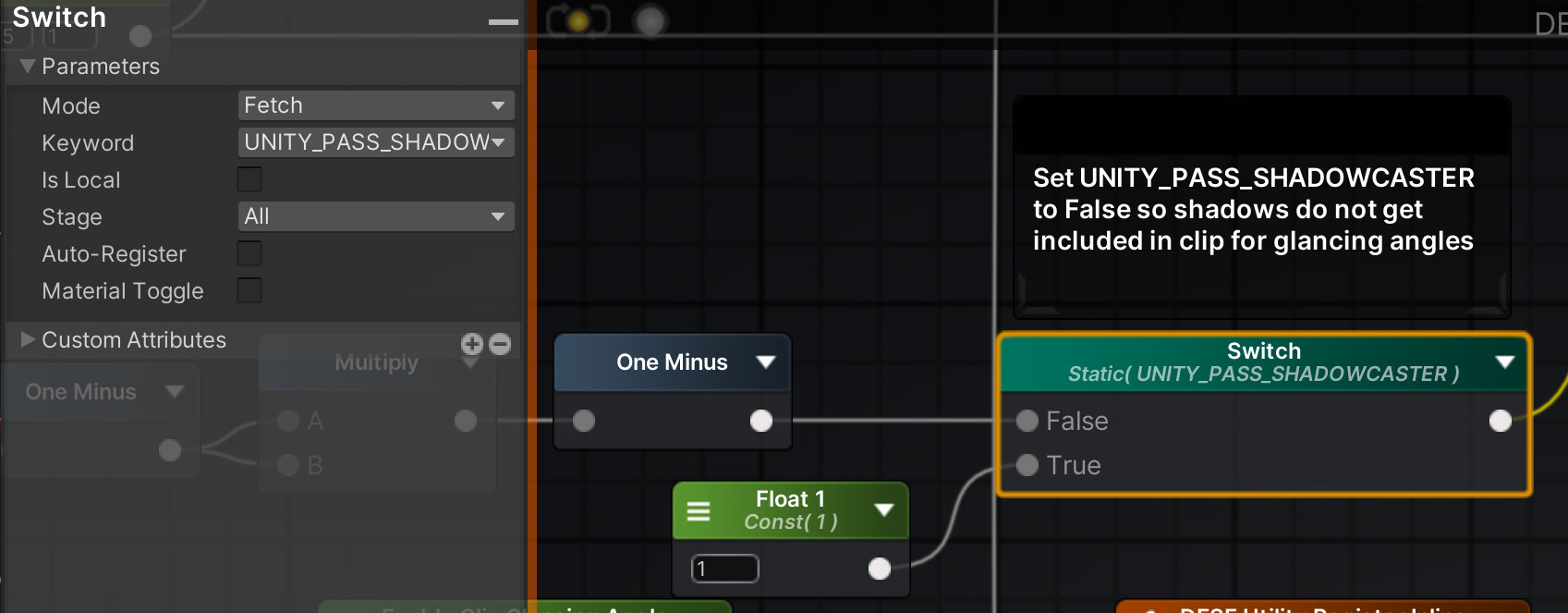Click the Switch node True input port
This screenshot has width=1568, height=613.
(x=1027, y=465)
